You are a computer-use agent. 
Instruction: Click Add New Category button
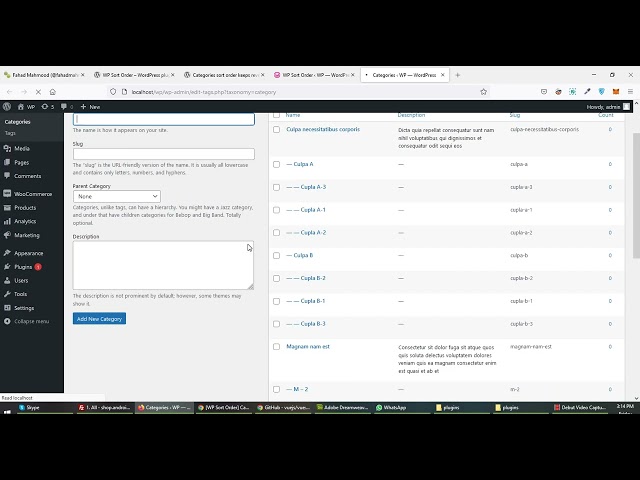99,319
